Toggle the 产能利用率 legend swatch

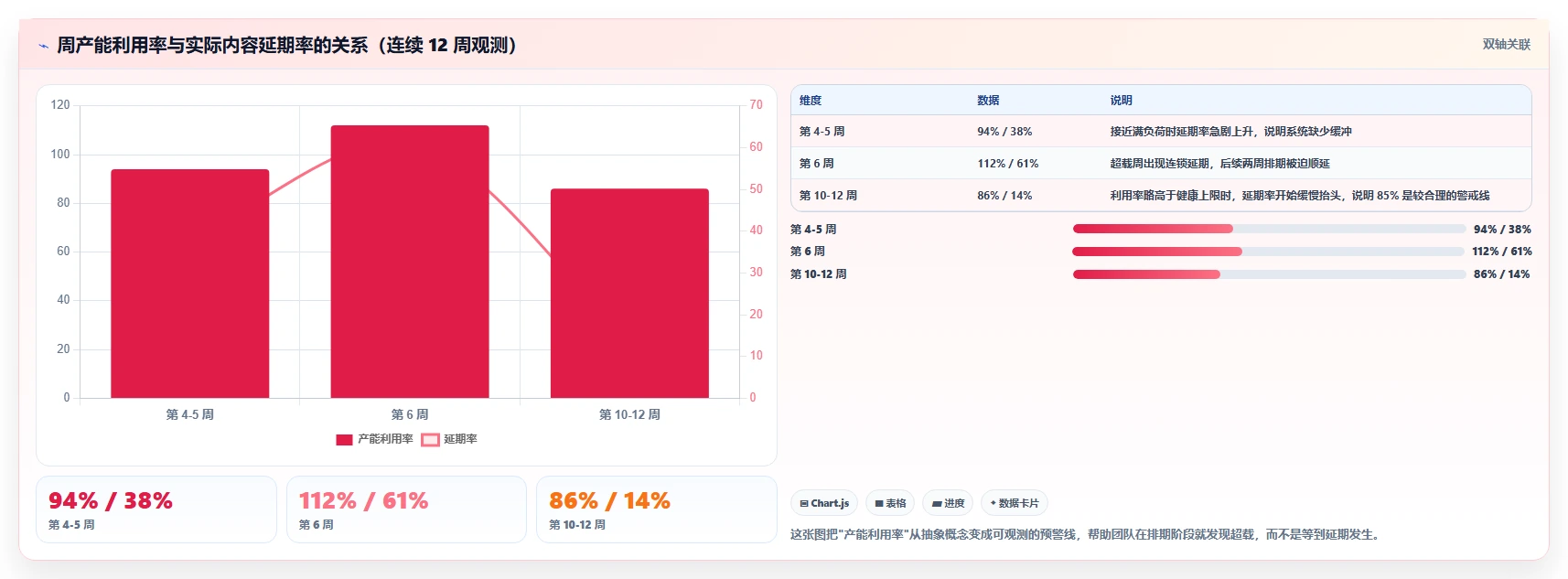click(344, 440)
